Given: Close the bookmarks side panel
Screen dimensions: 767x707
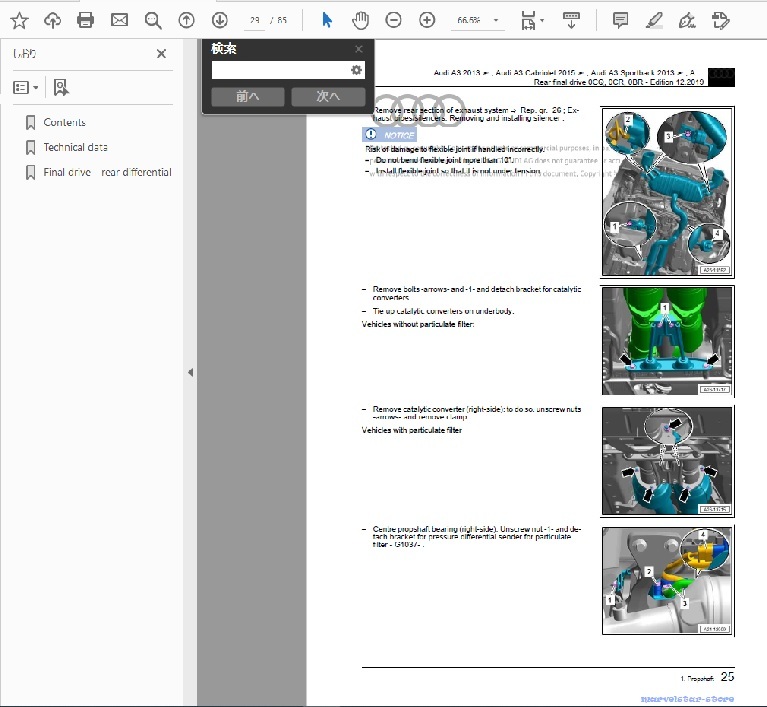Looking at the screenshot, I should coord(161,54).
